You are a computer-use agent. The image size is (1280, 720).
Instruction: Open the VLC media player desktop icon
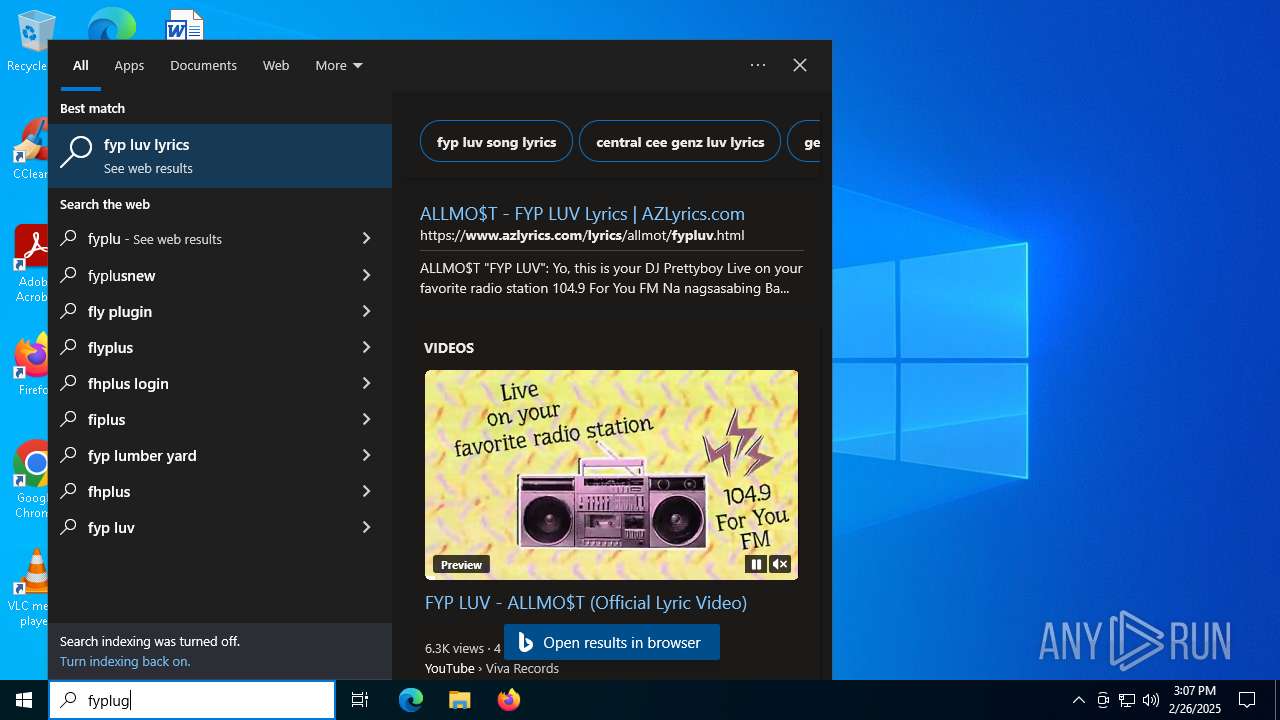[x=30, y=588]
